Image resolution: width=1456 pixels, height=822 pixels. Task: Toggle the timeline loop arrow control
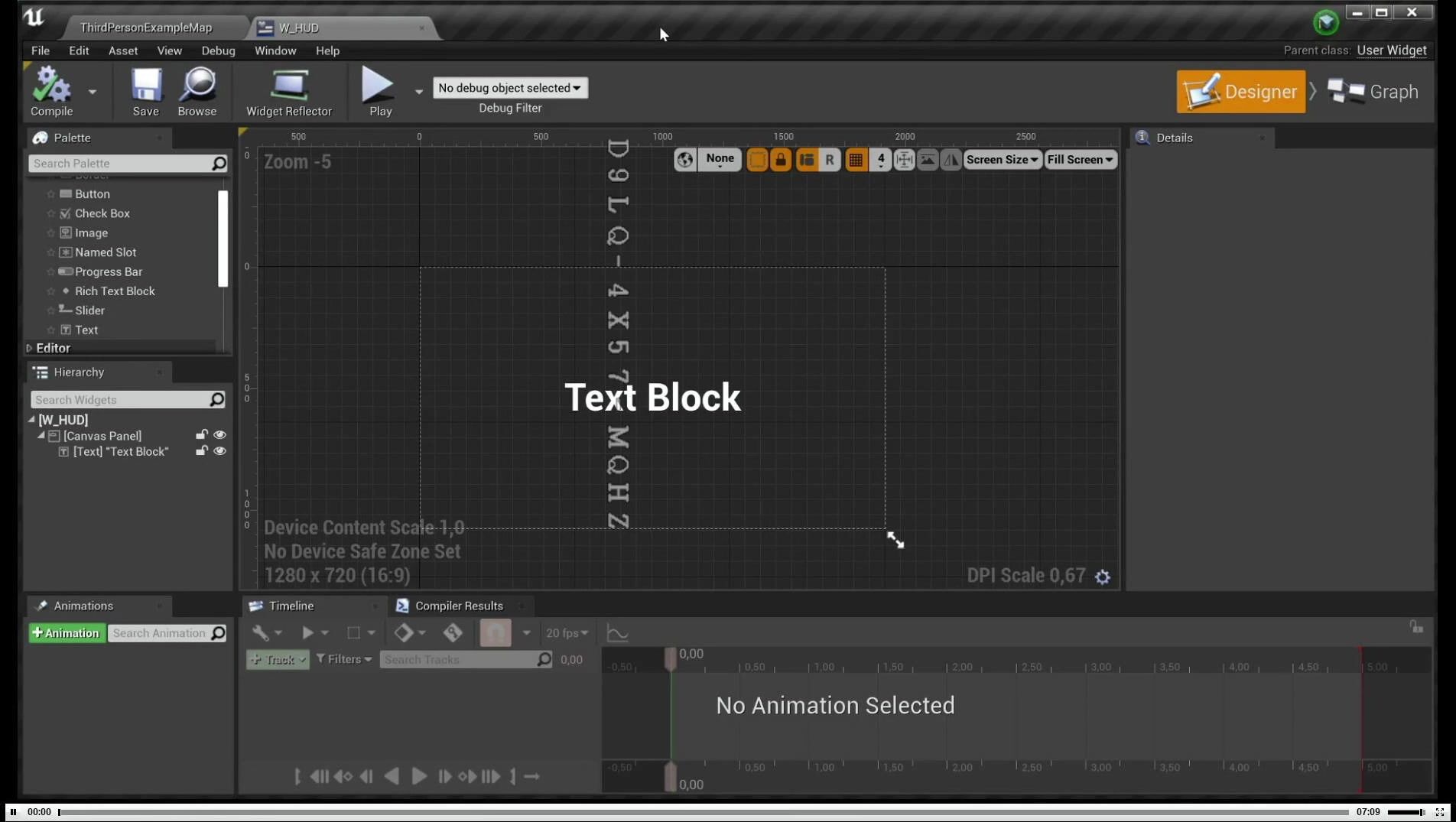coord(532,777)
